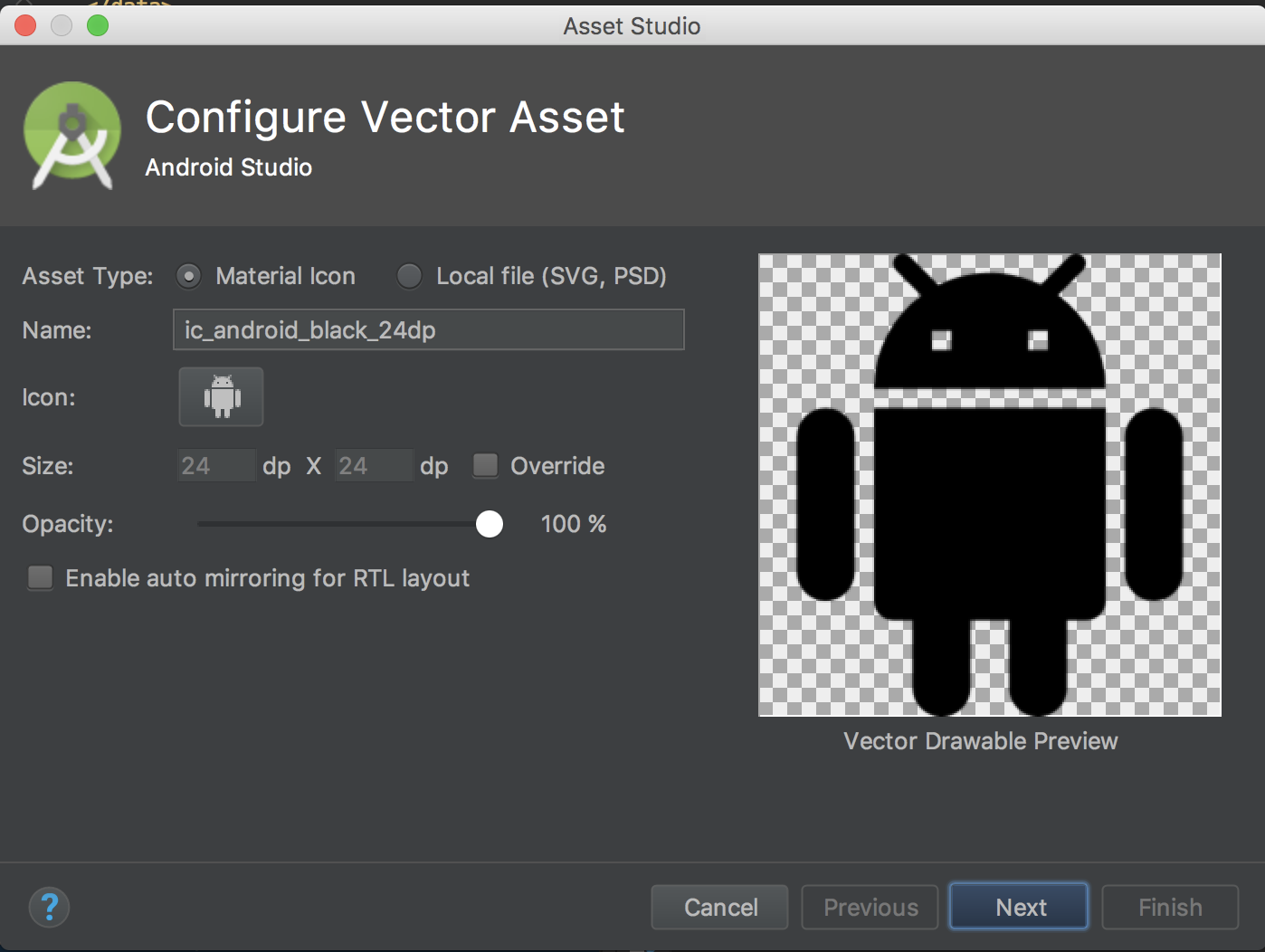Click inside the Name text field
This screenshot has width=1265, height=952.
428,329
